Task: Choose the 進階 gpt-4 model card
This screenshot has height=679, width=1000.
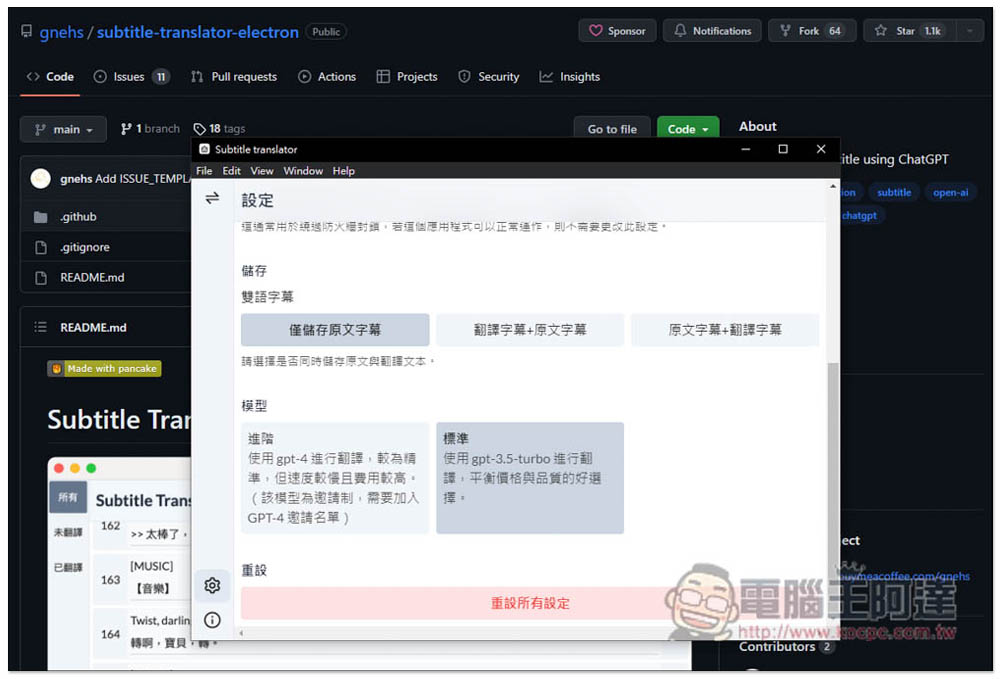Action: pyautogui.click(x=335, y=478)
